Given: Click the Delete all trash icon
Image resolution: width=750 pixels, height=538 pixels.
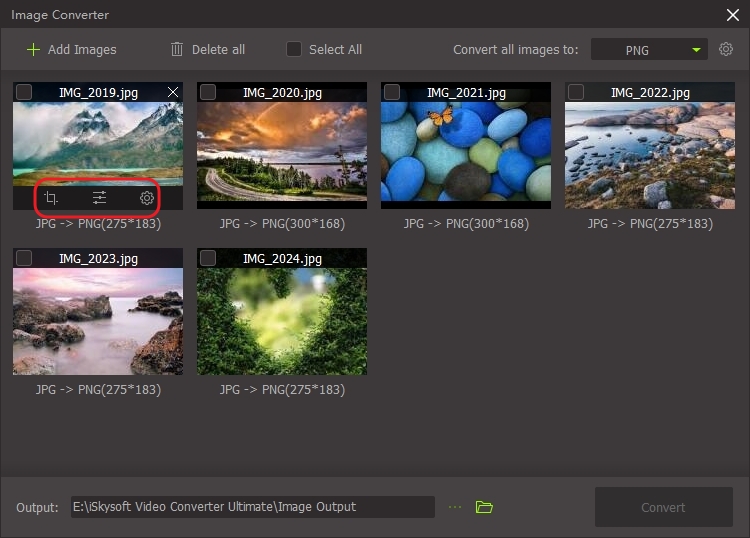Looking at the screenshot, I should [x=177, y=49].
